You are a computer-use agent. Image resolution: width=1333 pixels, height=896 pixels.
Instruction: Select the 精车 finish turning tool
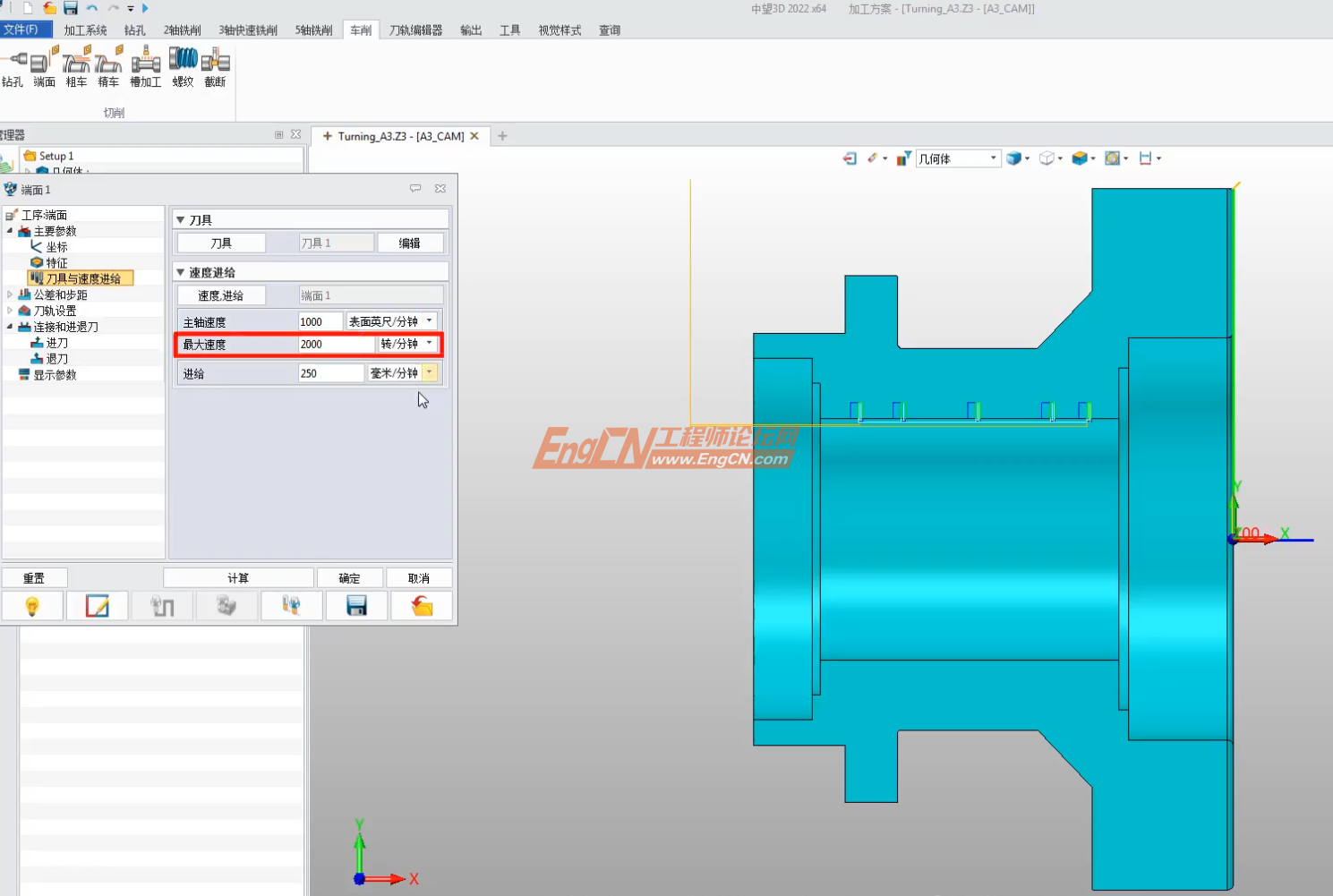click(x=108, y=67)
